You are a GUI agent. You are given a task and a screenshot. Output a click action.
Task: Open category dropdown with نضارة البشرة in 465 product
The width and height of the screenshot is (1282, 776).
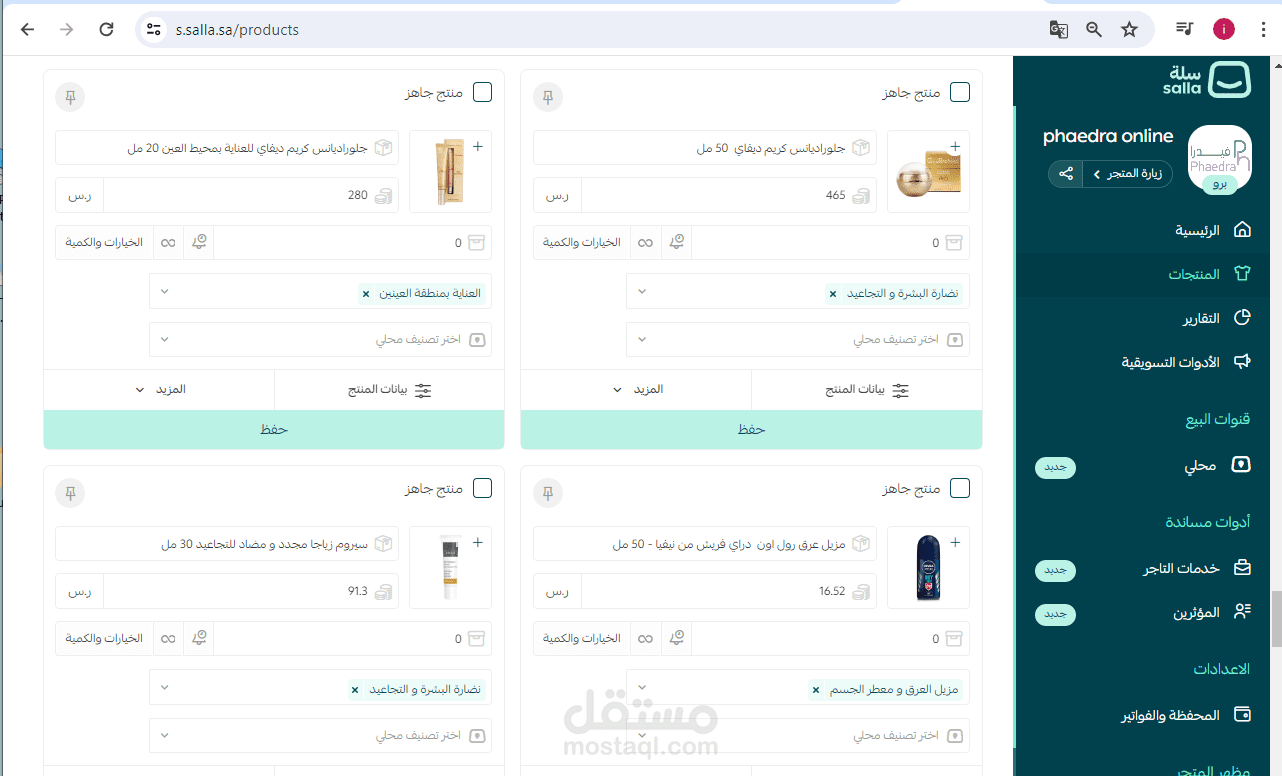tap(798, 293)
